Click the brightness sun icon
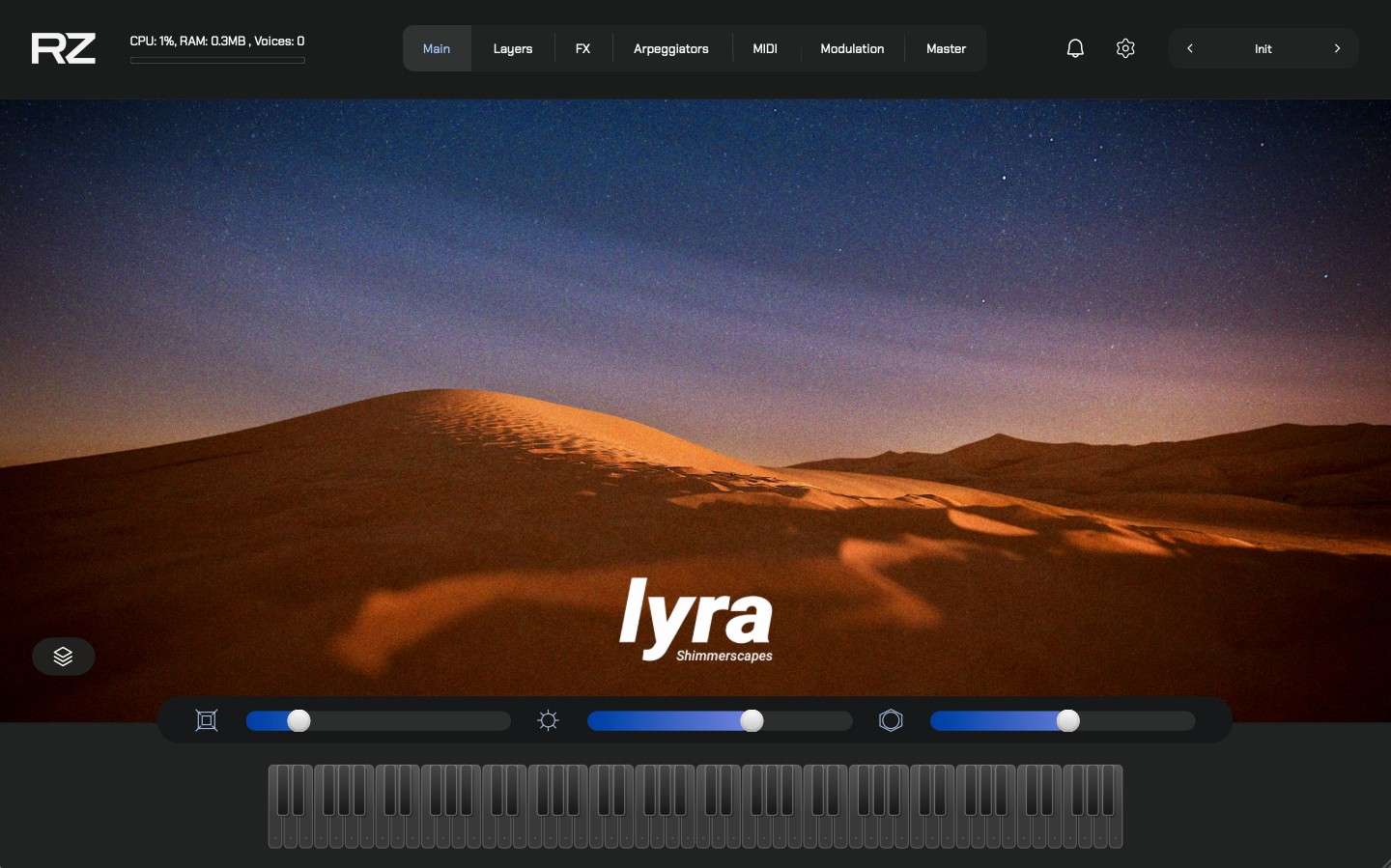The height and width of the screenshot is (868, 1391). (548, 720)
